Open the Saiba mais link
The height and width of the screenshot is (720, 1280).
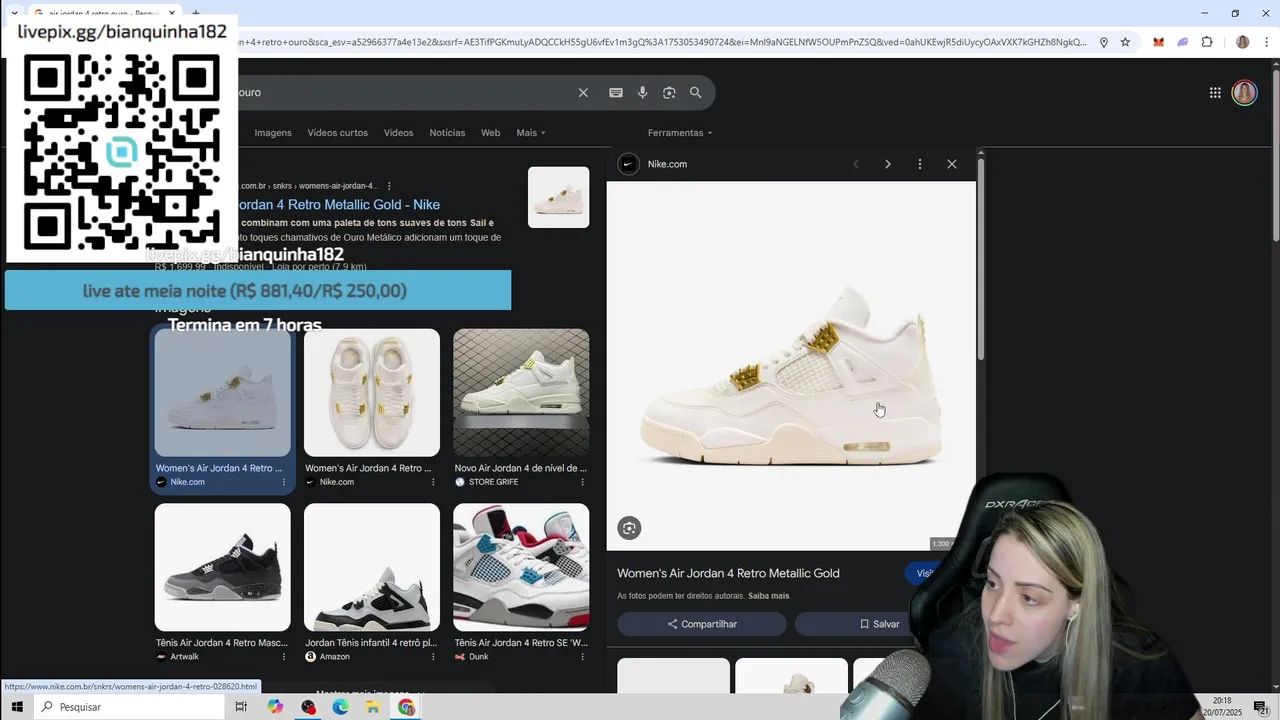click(x=768, y=596)
